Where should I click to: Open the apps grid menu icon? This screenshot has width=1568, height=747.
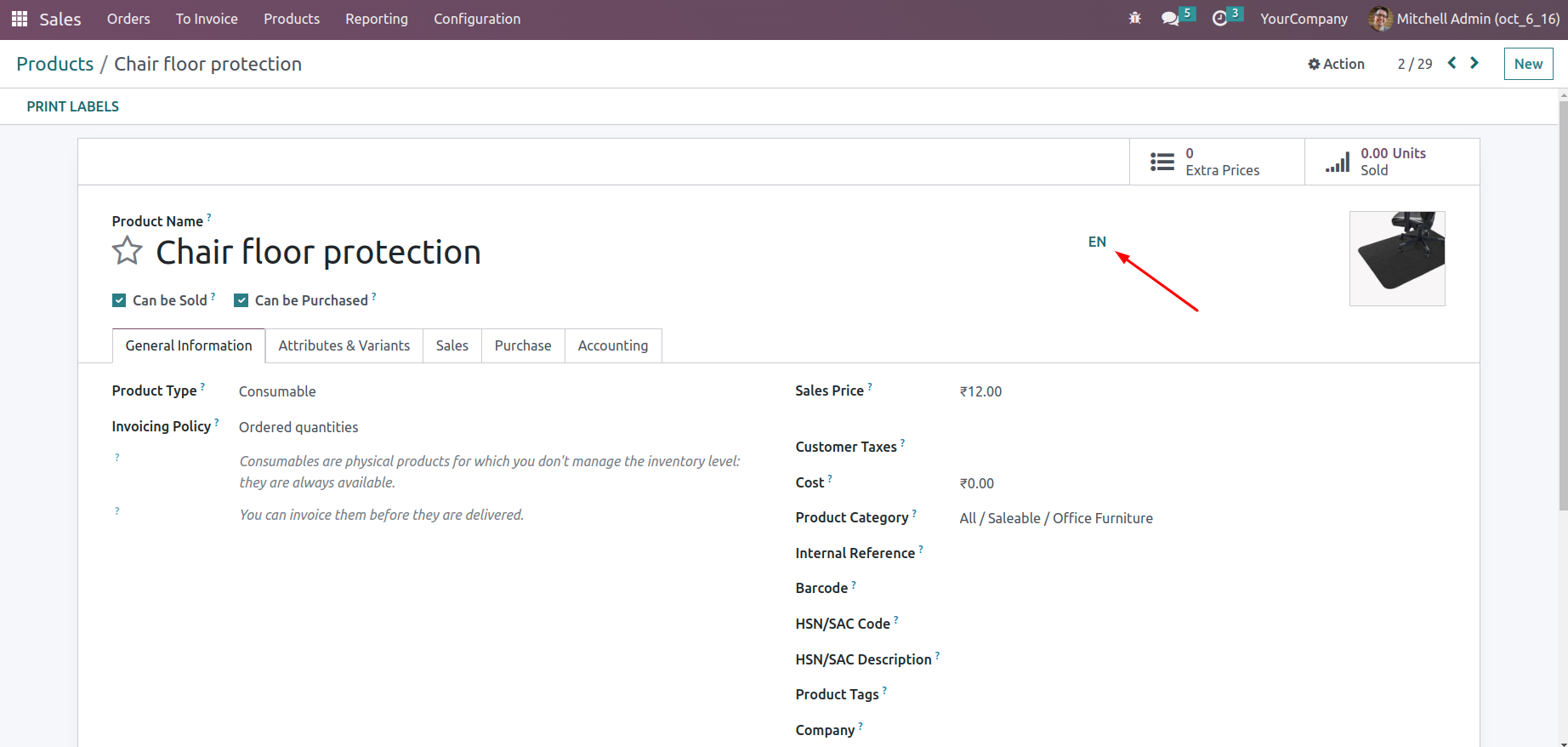point(20,19)
